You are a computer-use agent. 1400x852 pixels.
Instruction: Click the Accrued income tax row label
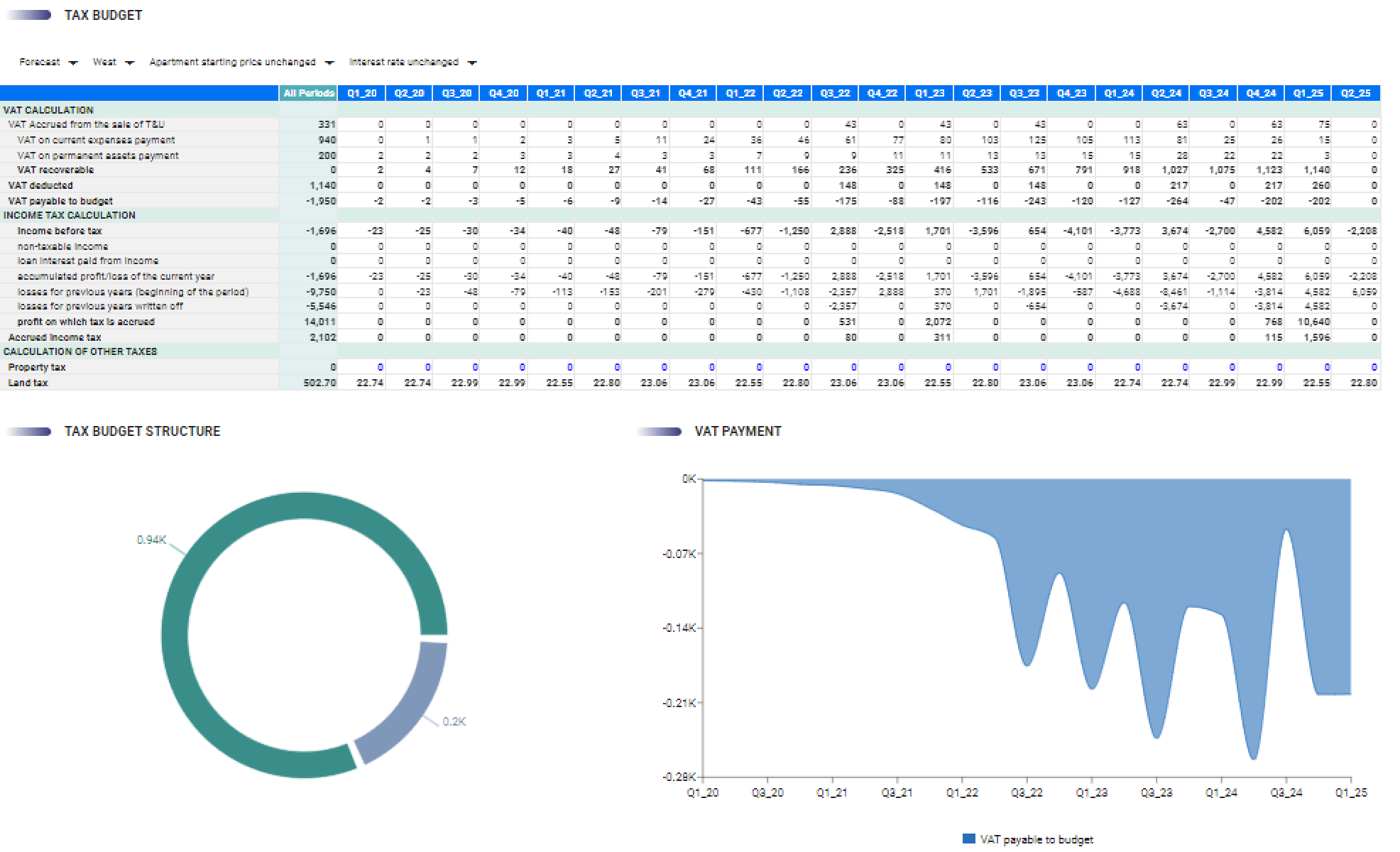tap(55, 337)
